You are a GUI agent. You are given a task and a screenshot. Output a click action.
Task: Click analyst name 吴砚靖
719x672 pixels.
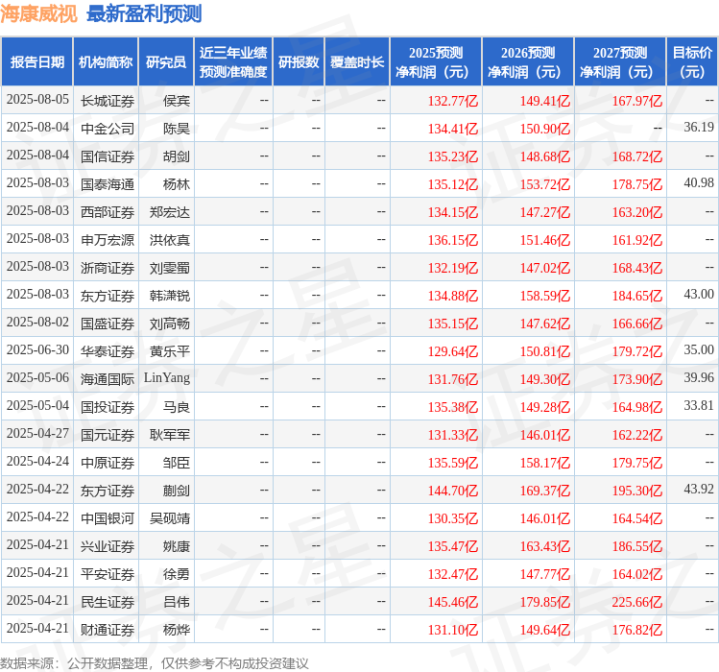(169, 518)
